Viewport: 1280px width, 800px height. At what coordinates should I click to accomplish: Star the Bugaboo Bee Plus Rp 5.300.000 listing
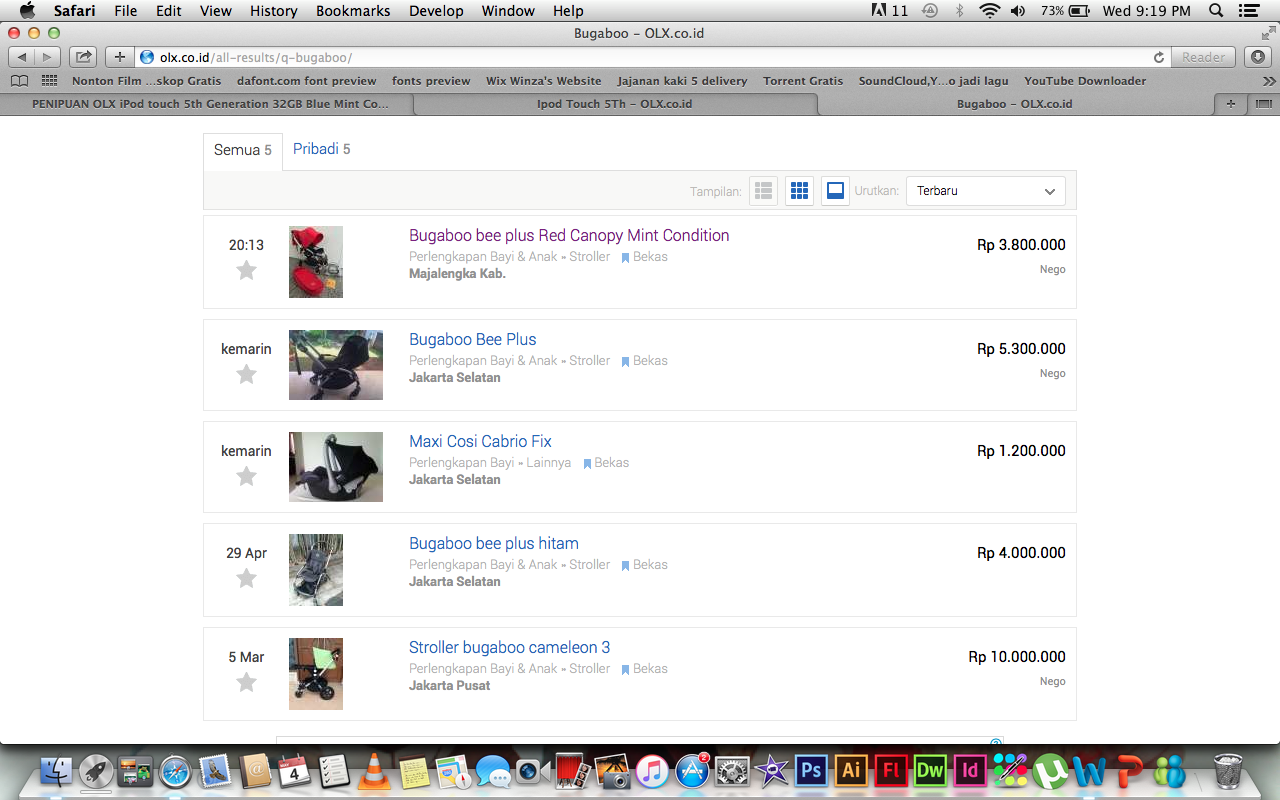point(246,374)
